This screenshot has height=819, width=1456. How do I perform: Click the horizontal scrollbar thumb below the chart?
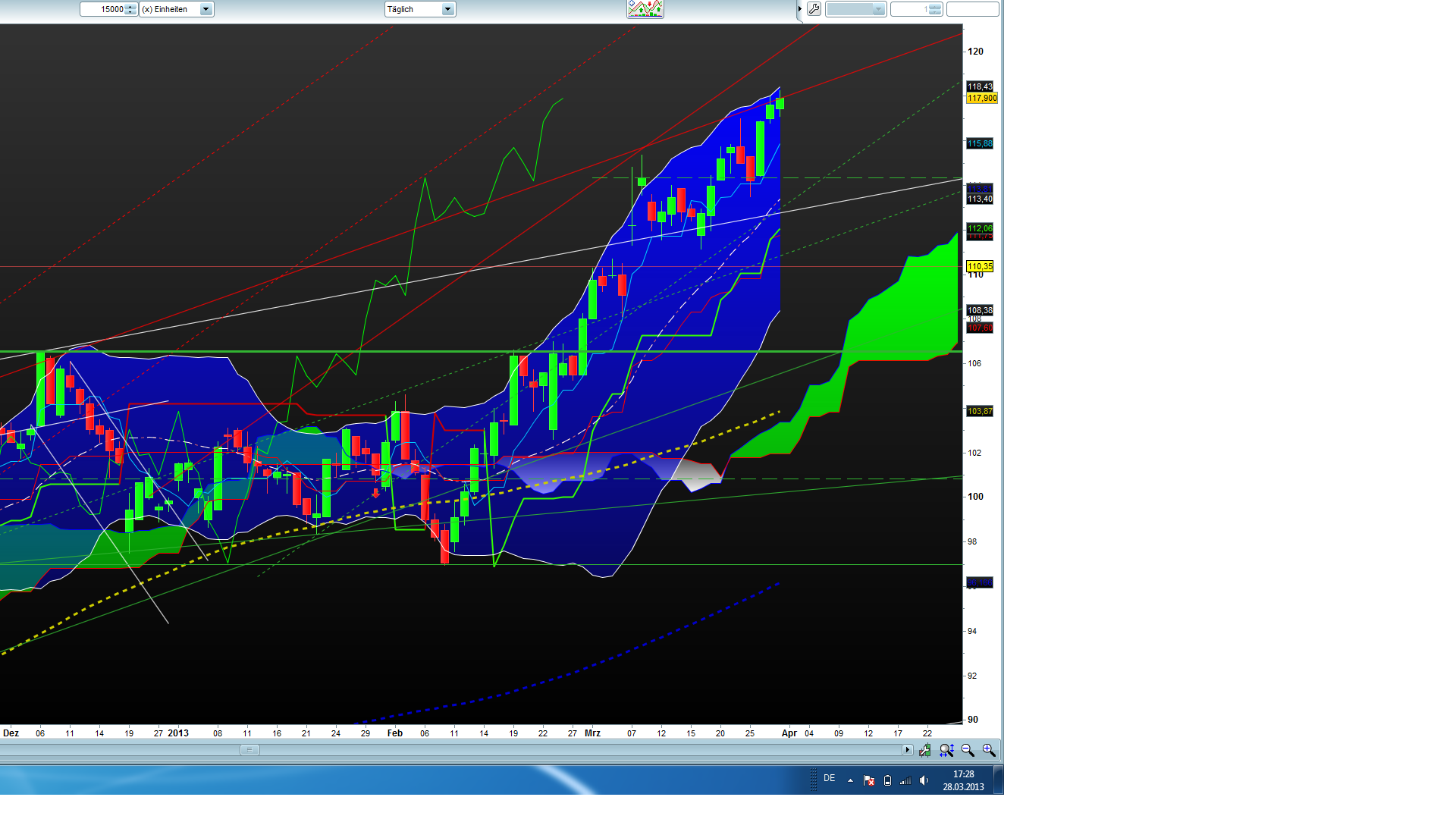click(249, 750)
